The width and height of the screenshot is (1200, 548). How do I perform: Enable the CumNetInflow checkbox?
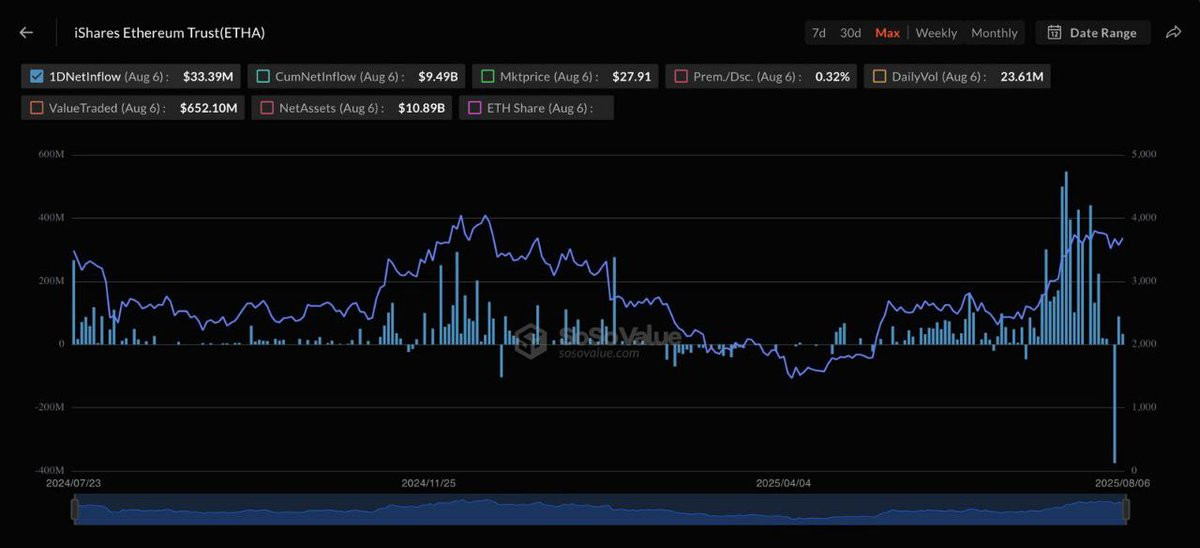263,76
